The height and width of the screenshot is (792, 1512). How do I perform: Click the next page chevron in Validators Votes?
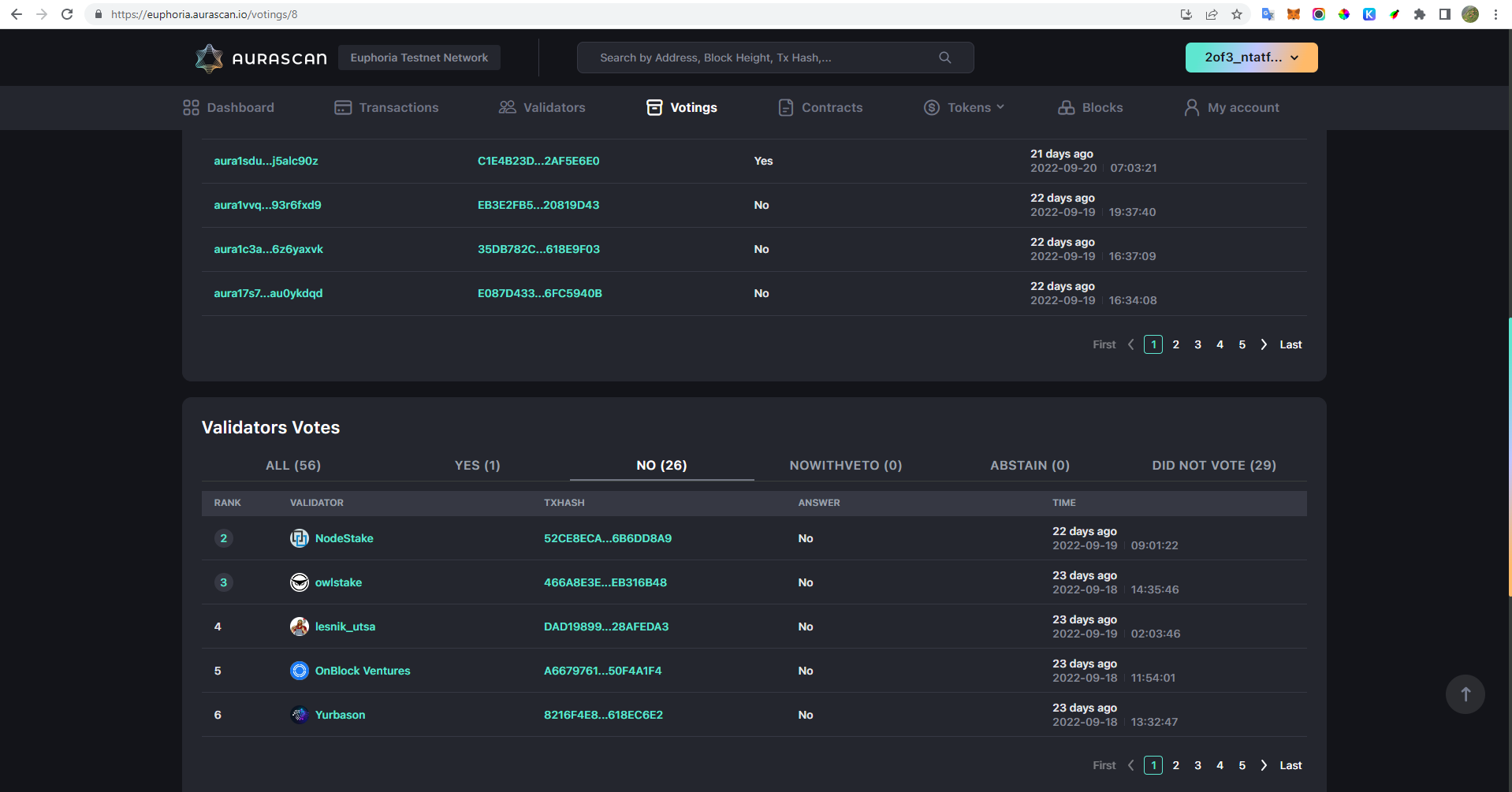click(1263, 764)
